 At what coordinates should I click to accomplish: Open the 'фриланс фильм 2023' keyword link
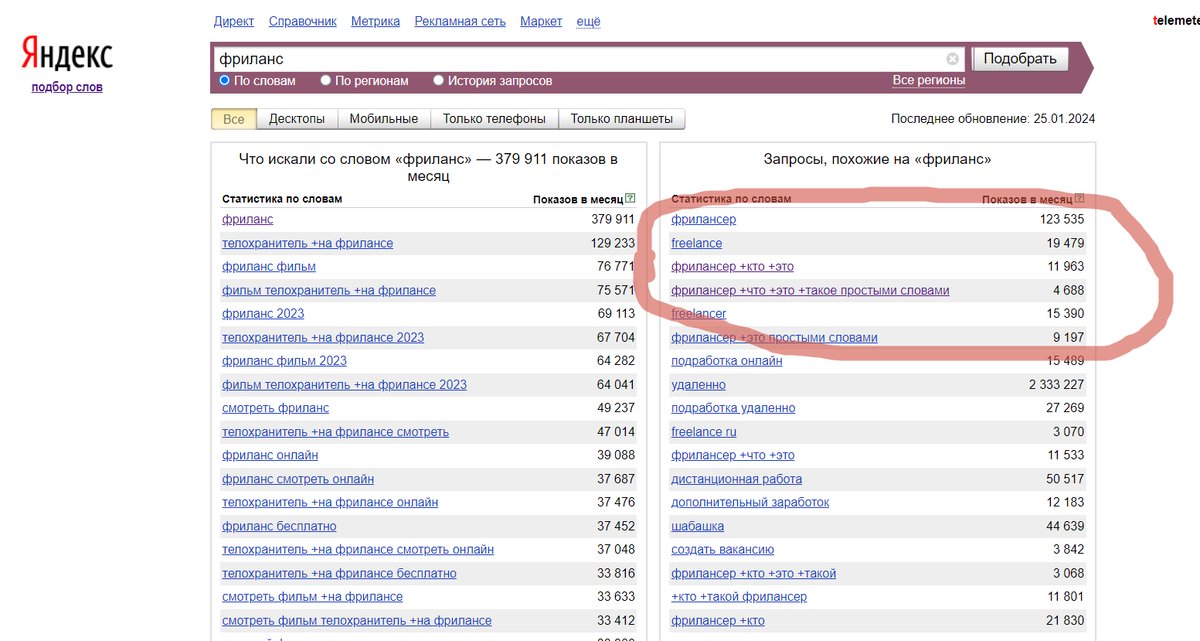[284, 361]
